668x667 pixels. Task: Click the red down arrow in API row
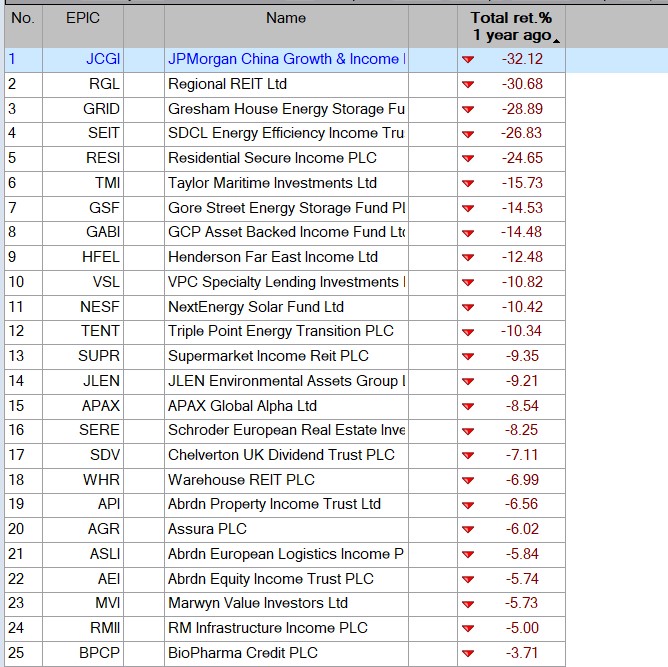tap(468, 505)
